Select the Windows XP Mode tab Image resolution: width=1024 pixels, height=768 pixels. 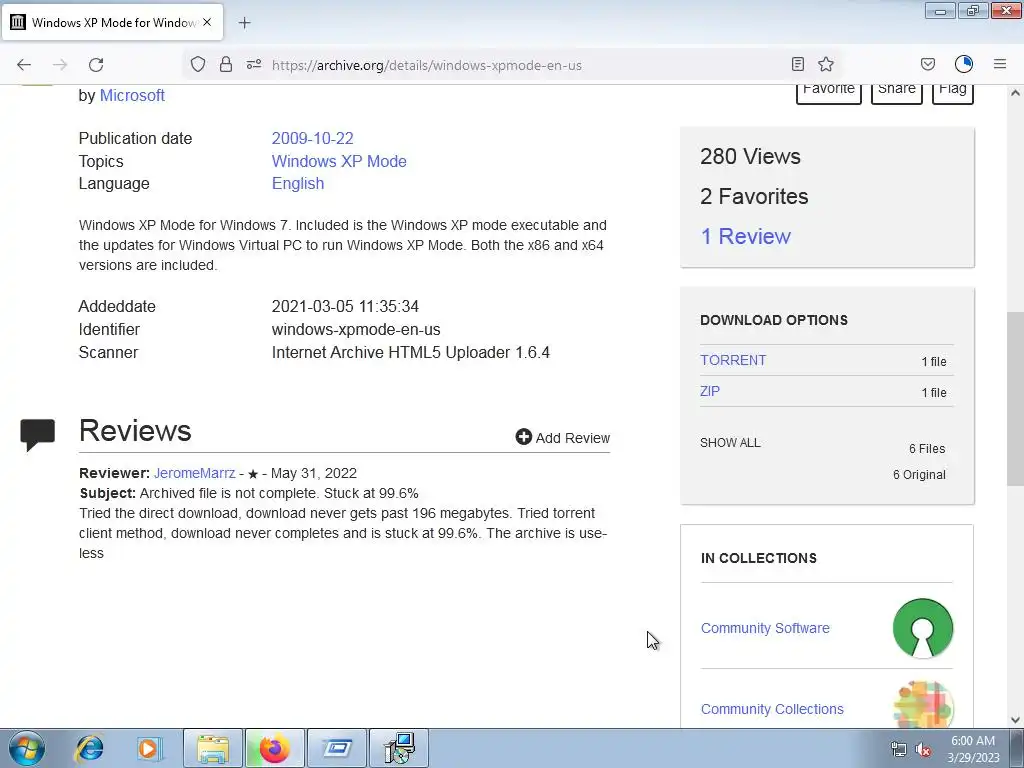click(x=113, y=22)
